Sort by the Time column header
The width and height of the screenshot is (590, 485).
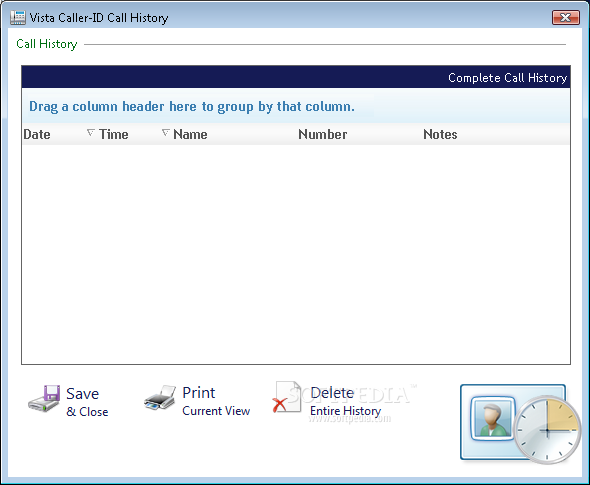113,134
